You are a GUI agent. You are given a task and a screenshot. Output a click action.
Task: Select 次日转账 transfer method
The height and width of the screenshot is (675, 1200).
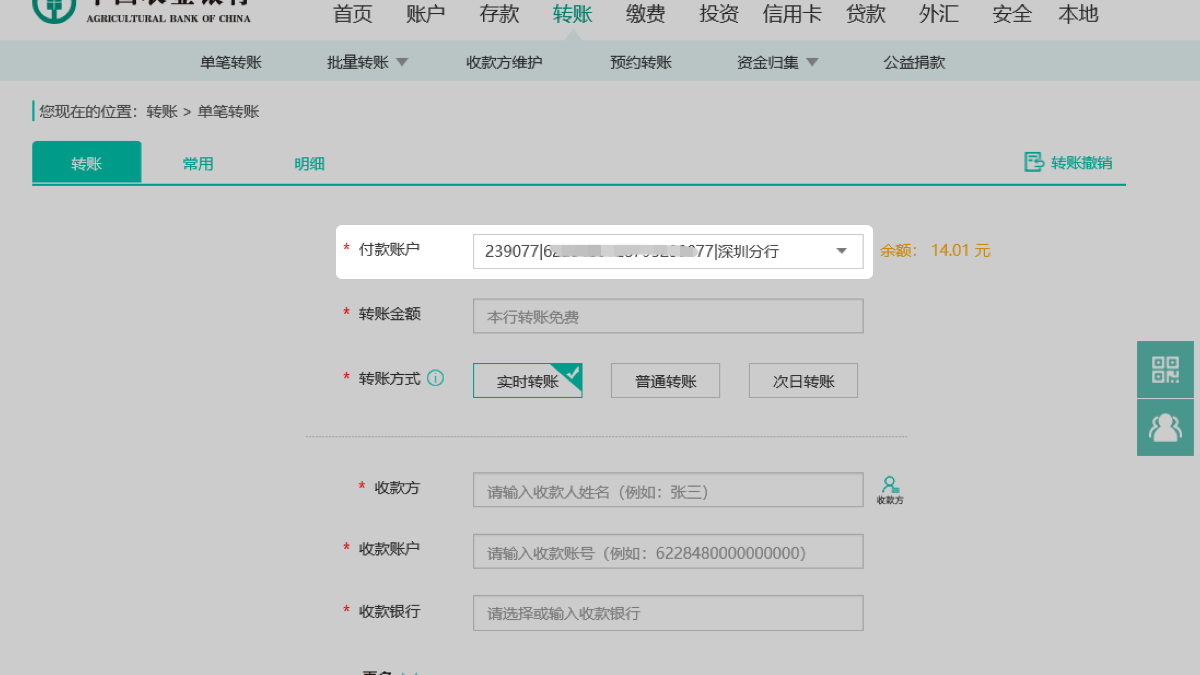(x=803, y=381)
